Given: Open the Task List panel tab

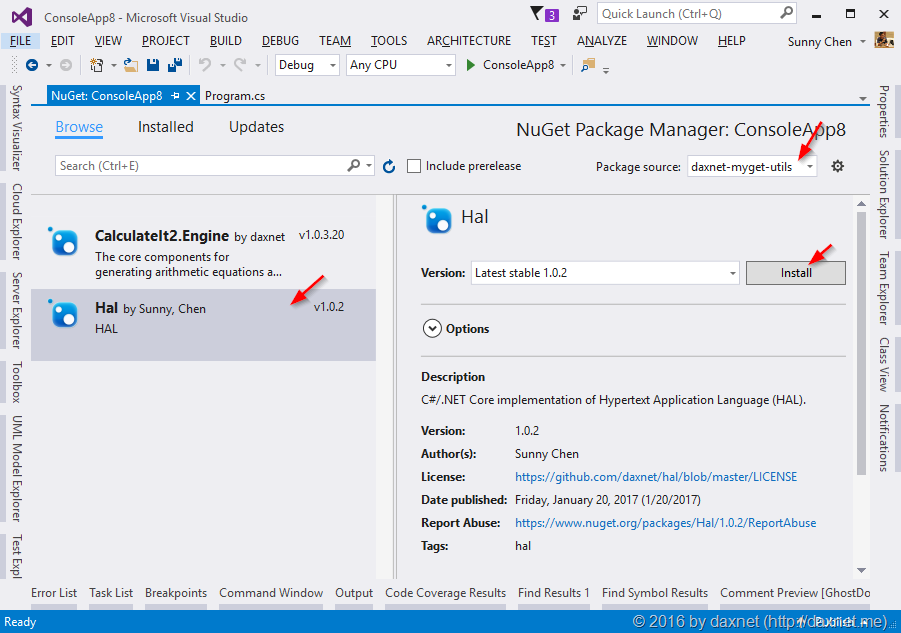Looking at the screenshot, I should click(111, 593).
